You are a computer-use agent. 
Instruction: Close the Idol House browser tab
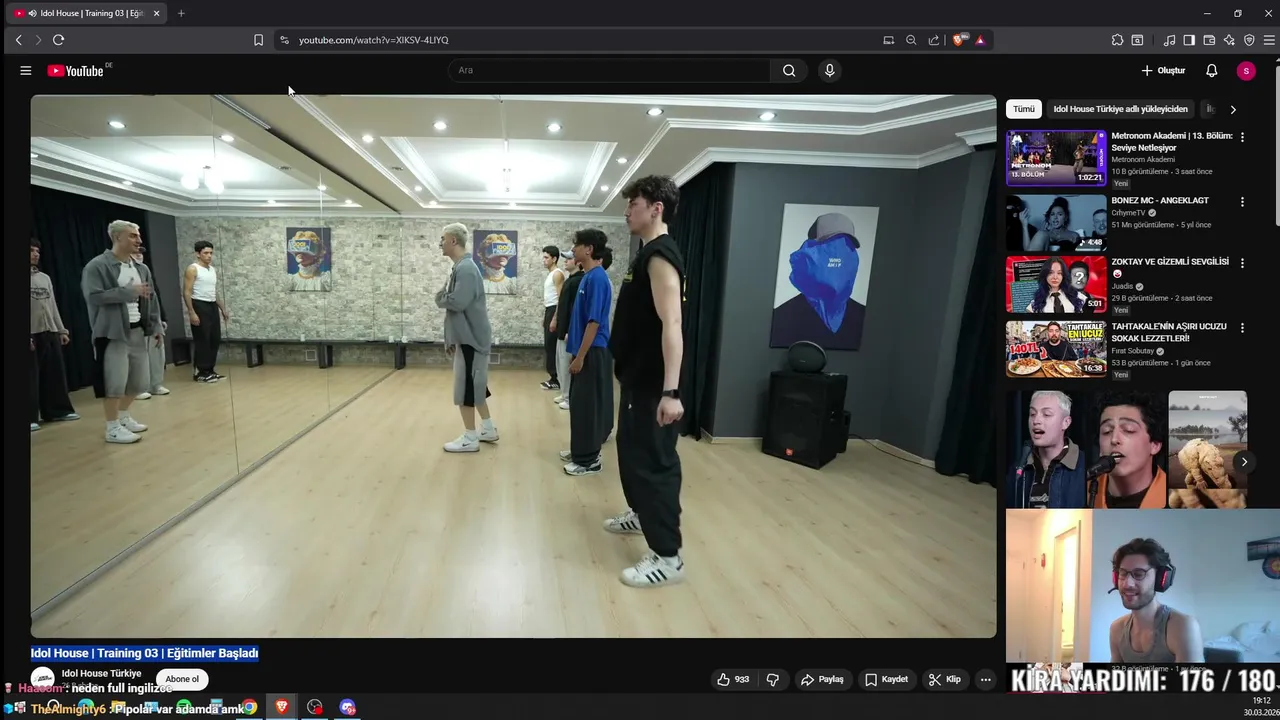click(x=156, y=13)
